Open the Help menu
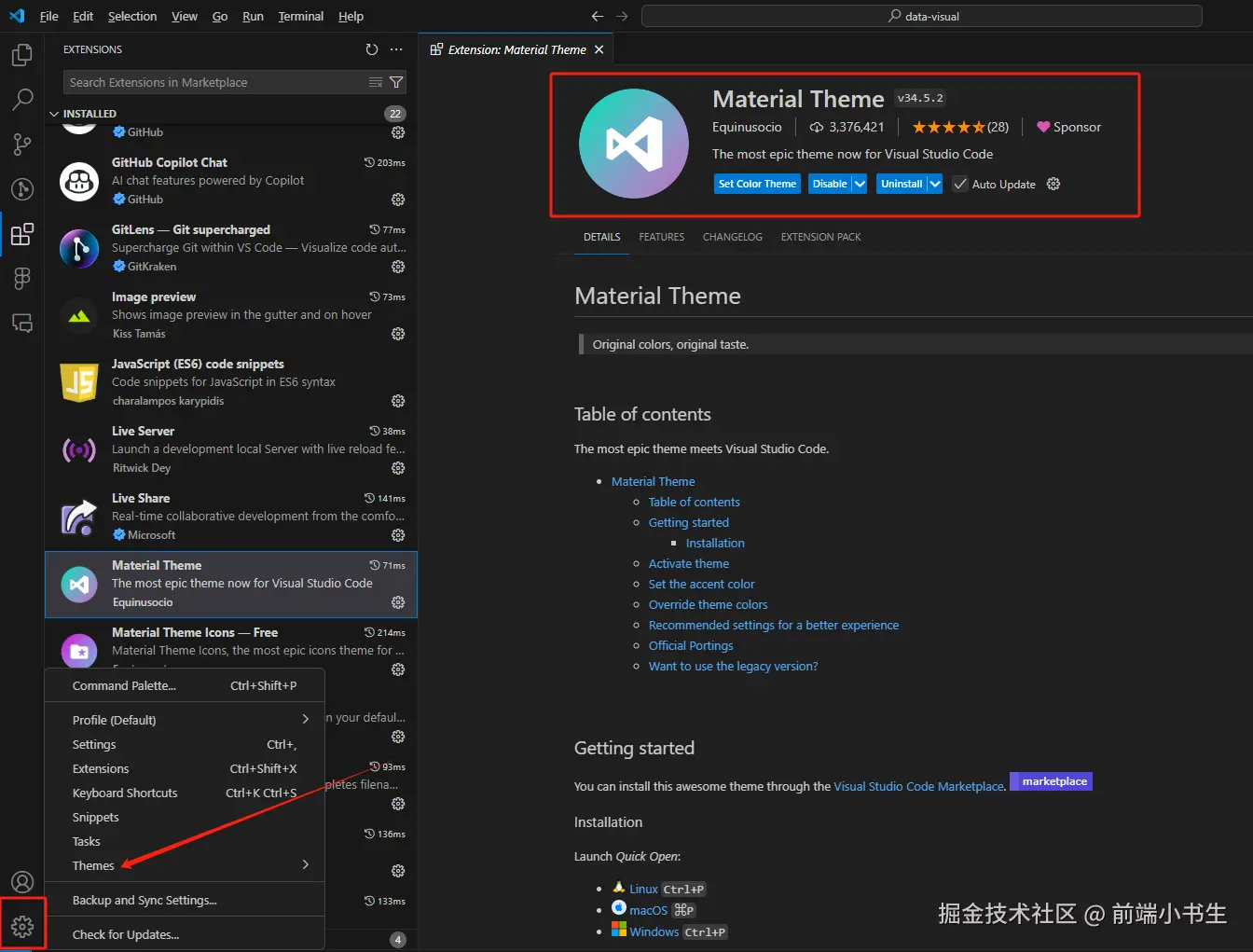Viewport: 1253px width, 952px height. [x=351, y=16]
